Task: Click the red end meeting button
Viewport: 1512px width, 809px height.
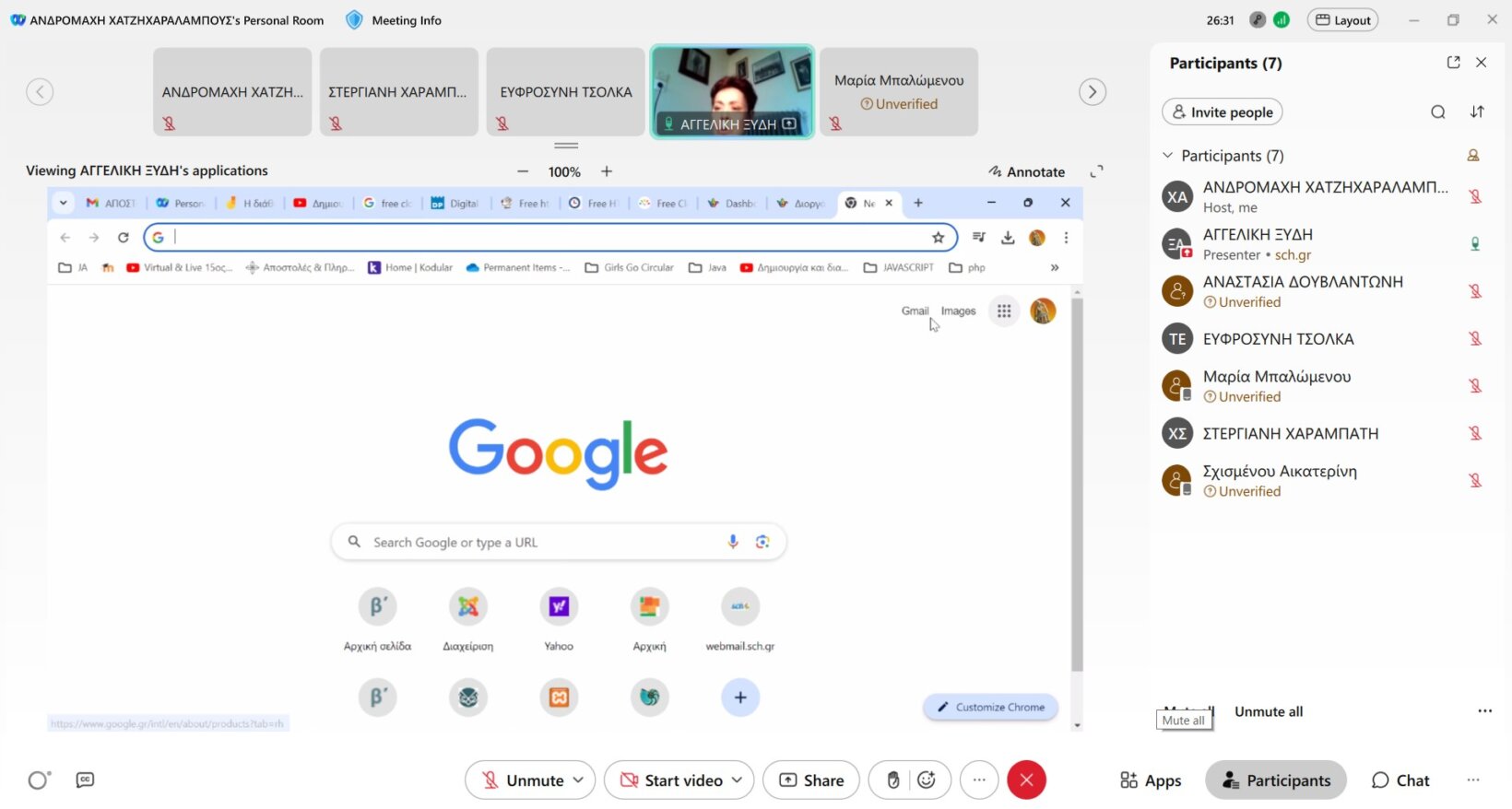Action: [x=1026, y=780]
